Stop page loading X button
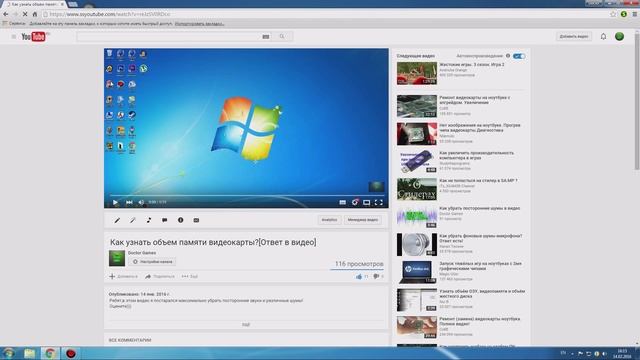The width and height of the screenshot is (640, 360). click(x=25, y=14)
